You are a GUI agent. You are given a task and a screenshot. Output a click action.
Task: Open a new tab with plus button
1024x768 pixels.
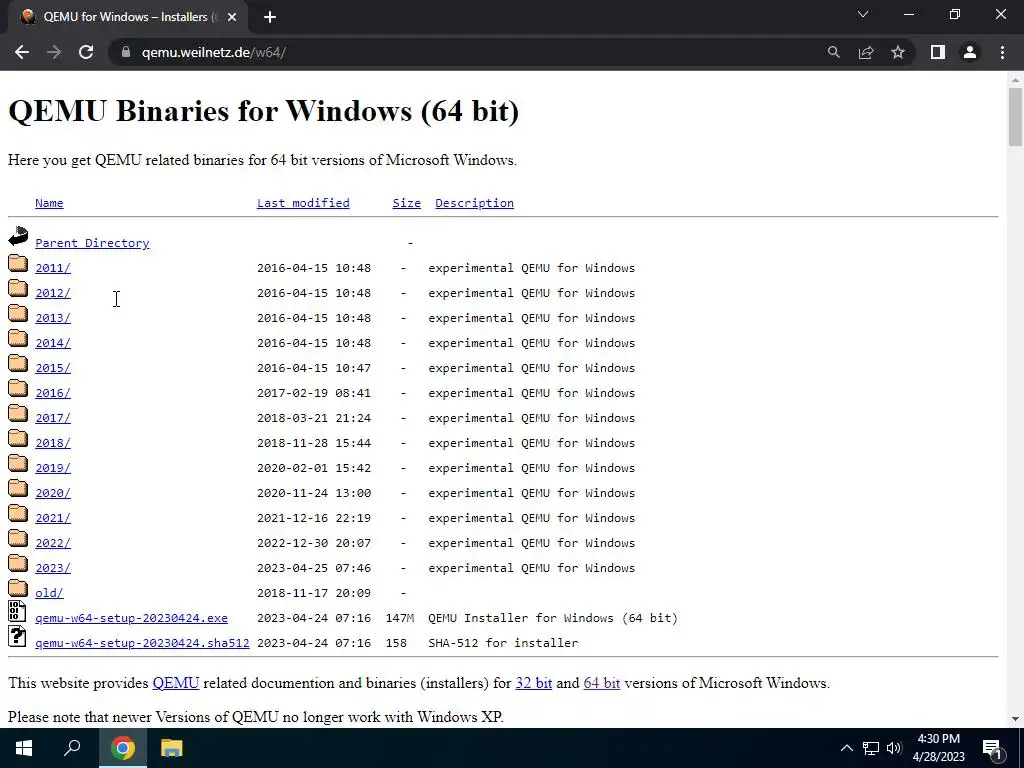pos(270,17)
